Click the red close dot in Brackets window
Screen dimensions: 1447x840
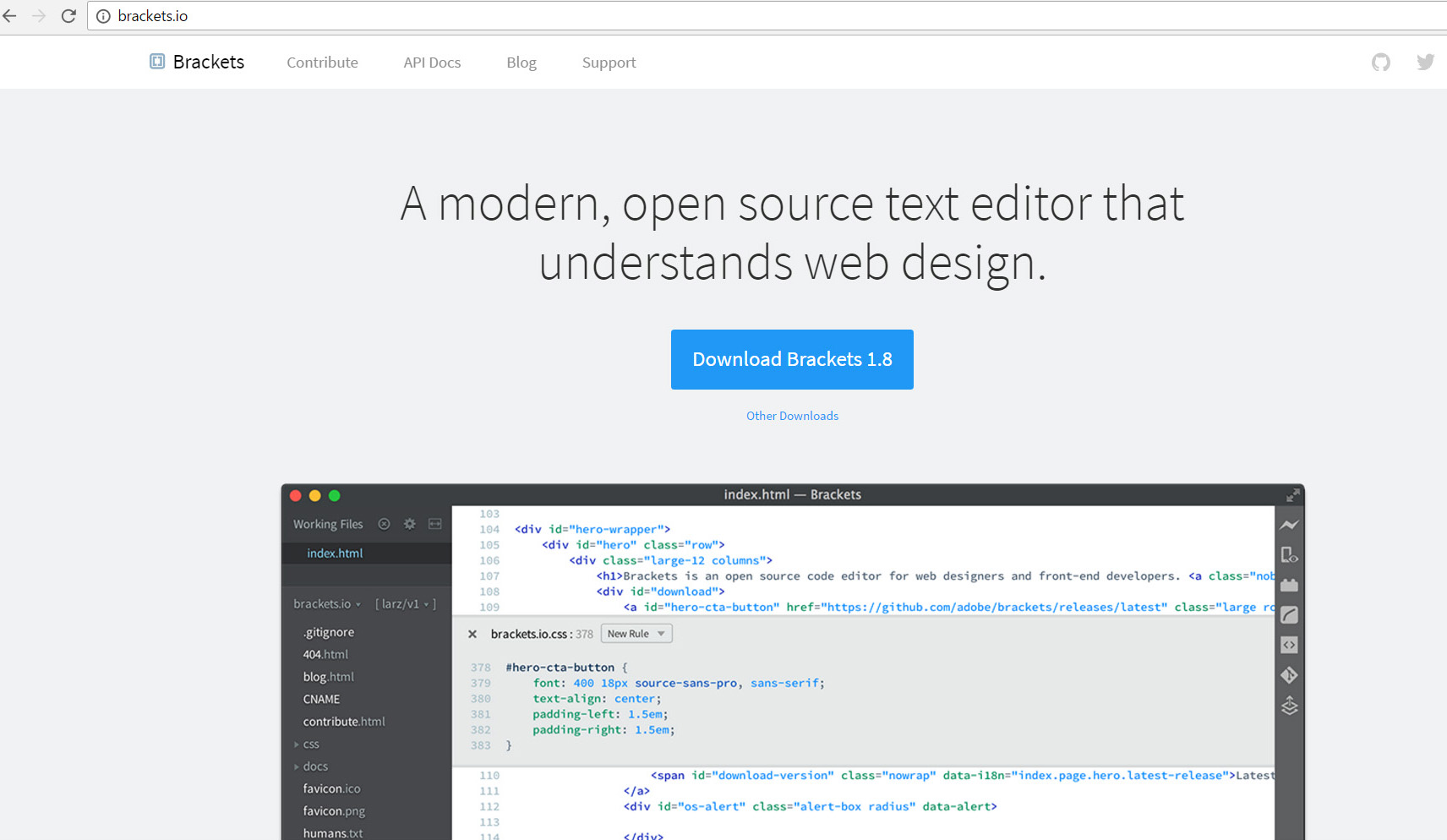click(x=296, y=496)
